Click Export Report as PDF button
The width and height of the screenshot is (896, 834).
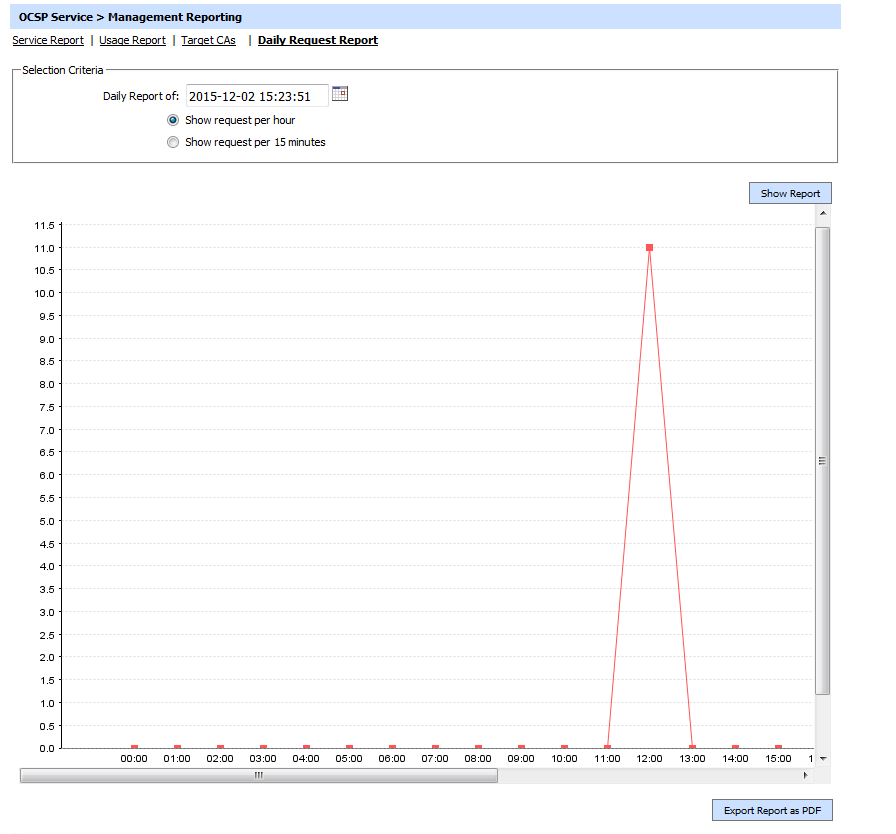point(772,810)
